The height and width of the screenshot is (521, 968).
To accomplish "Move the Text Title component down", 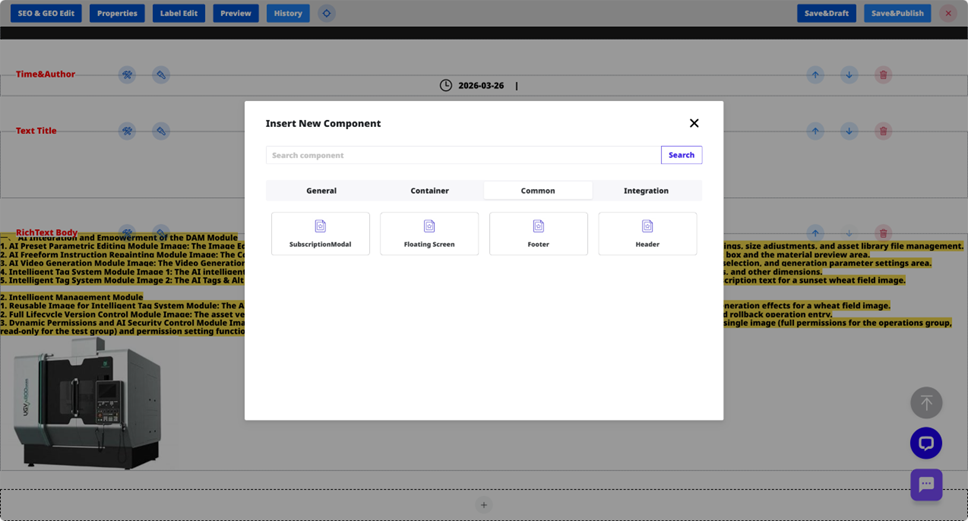I will [849, 131].
